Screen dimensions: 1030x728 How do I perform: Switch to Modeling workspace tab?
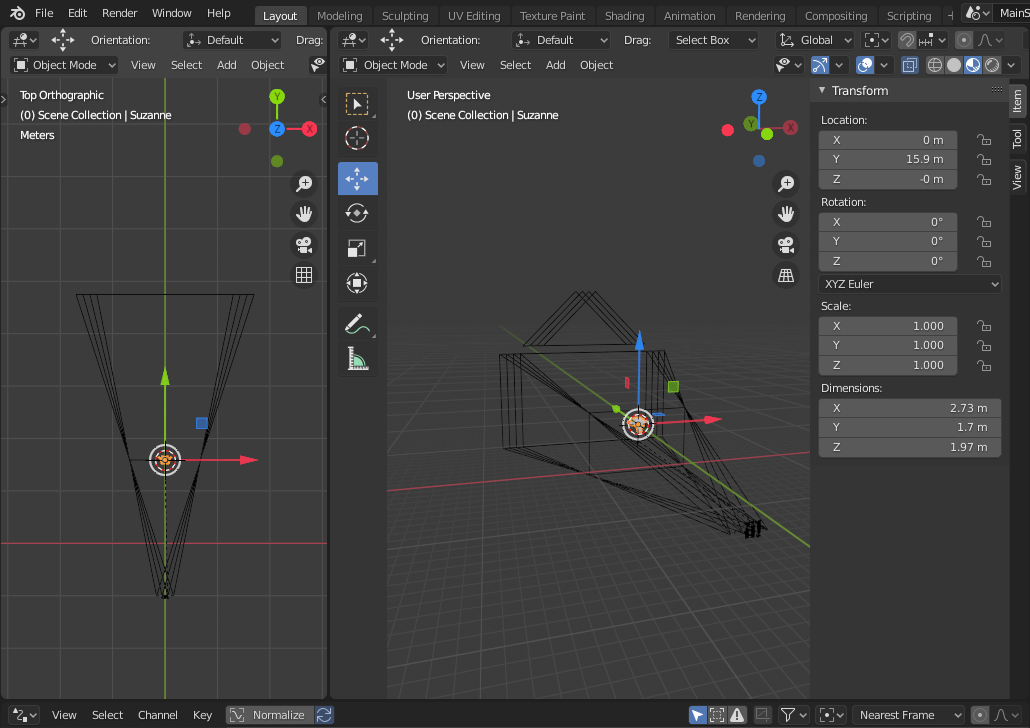pos(340,16)
